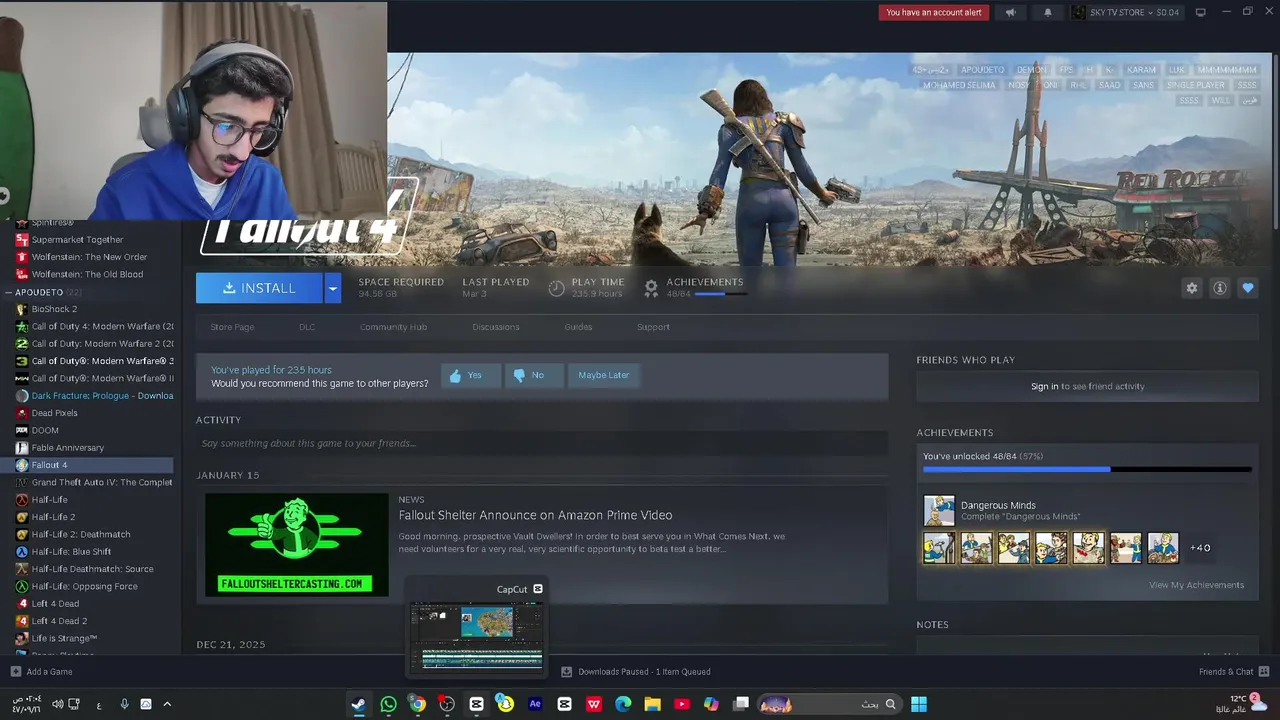Select Half-Life: Blue Shift
The height and width of the screenshot is (720, 1280).
71,552
